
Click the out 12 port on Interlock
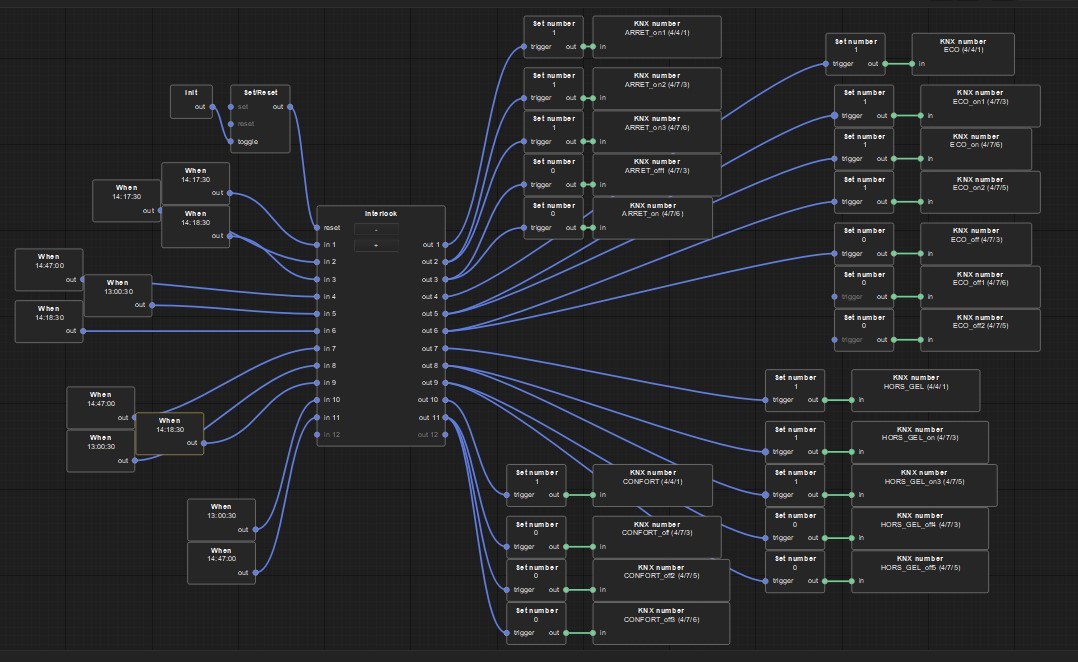click(x=445, y=435)
